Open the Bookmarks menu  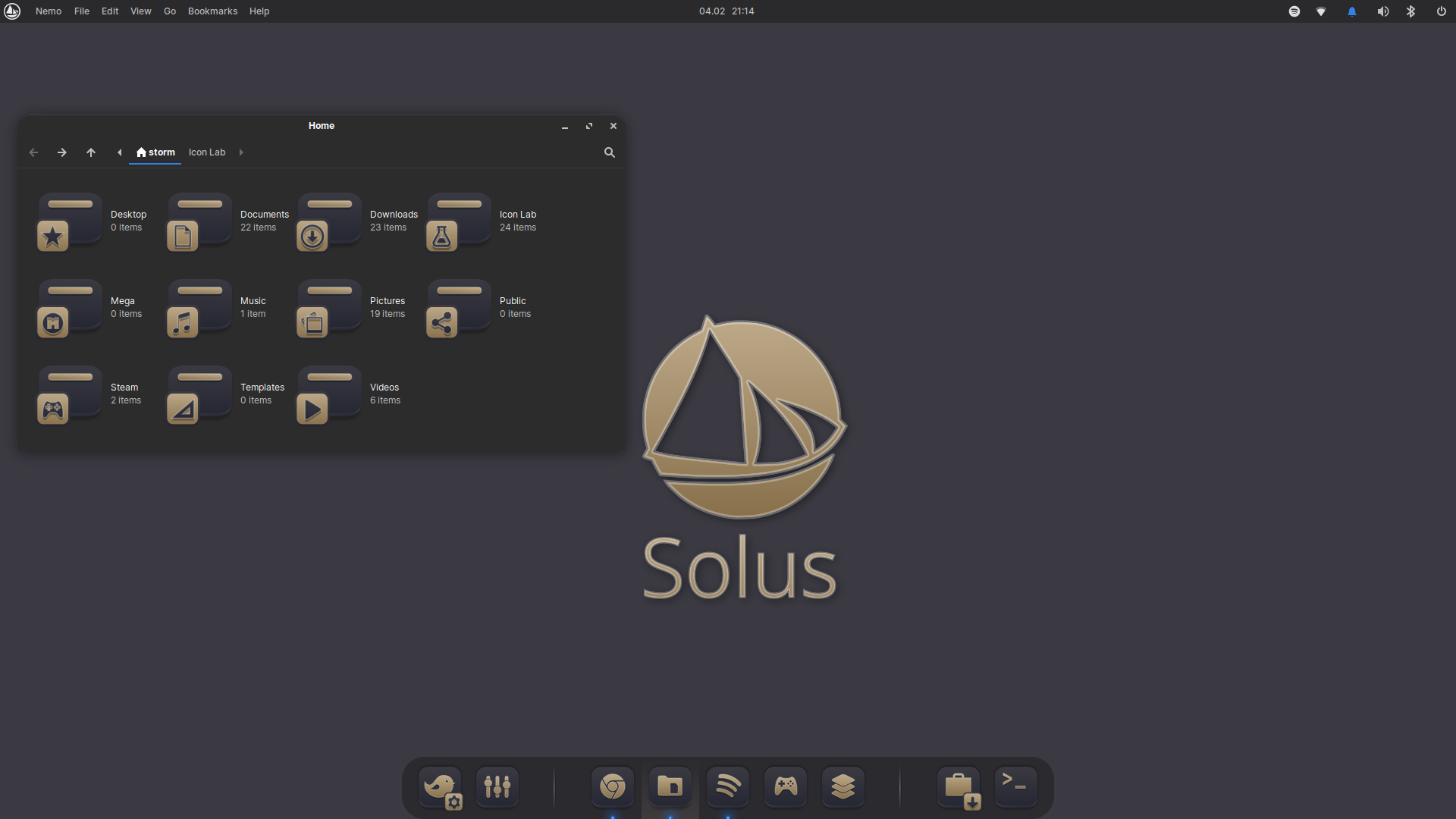tap(212, 11)
